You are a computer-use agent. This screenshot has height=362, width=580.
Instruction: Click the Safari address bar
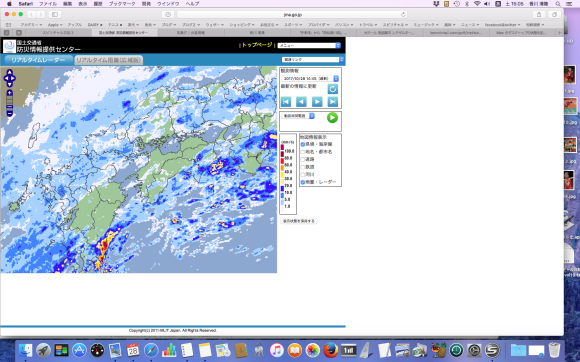tap(292, 14)
